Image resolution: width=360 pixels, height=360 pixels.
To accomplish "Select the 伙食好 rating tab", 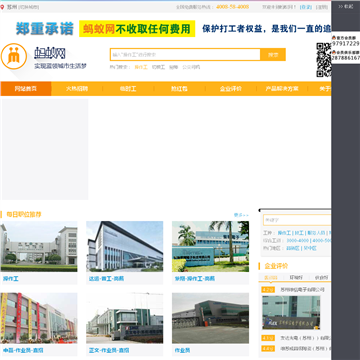I will [321, 277].
